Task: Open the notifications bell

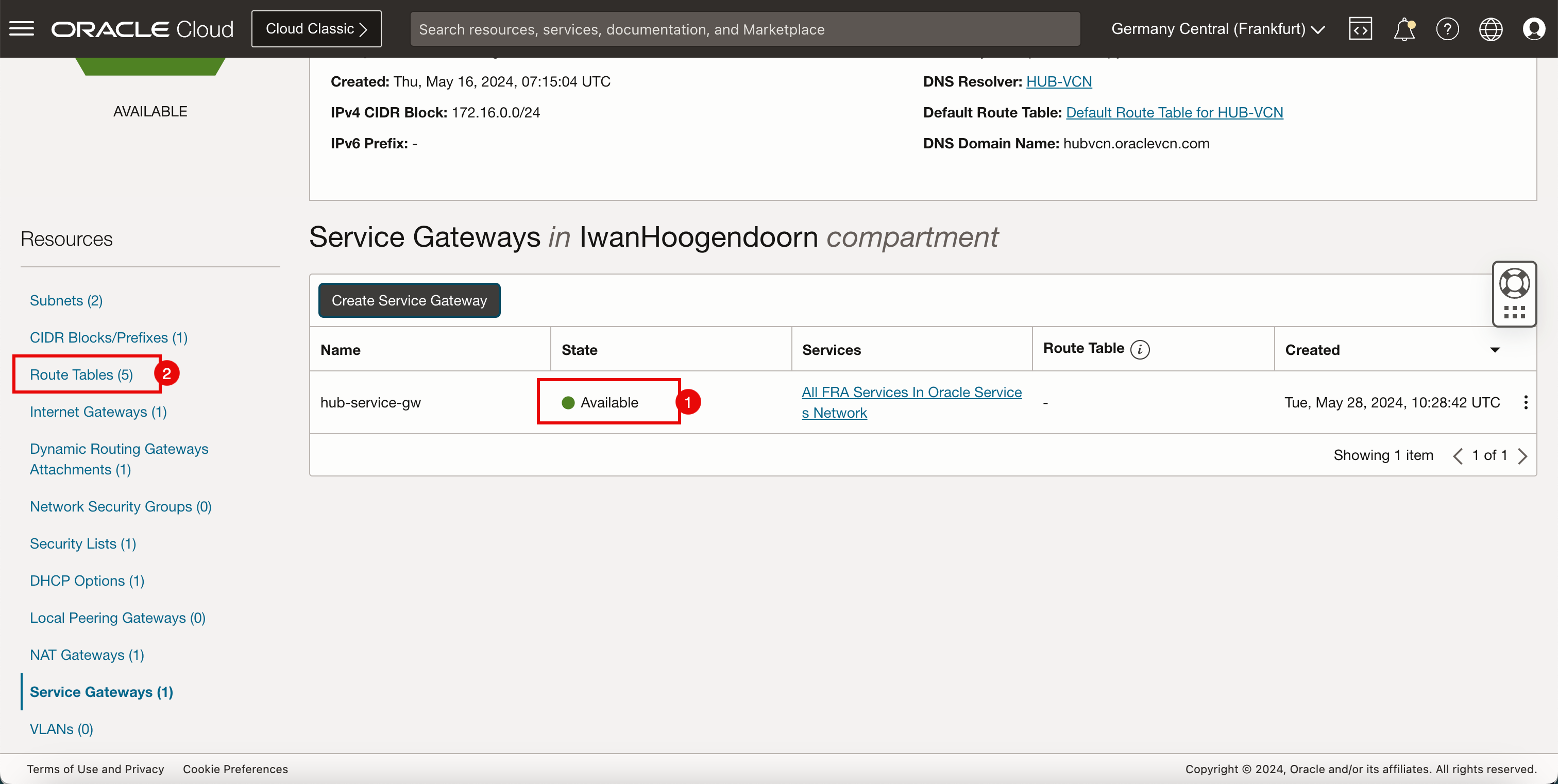Action: [x=1404, y=28]
